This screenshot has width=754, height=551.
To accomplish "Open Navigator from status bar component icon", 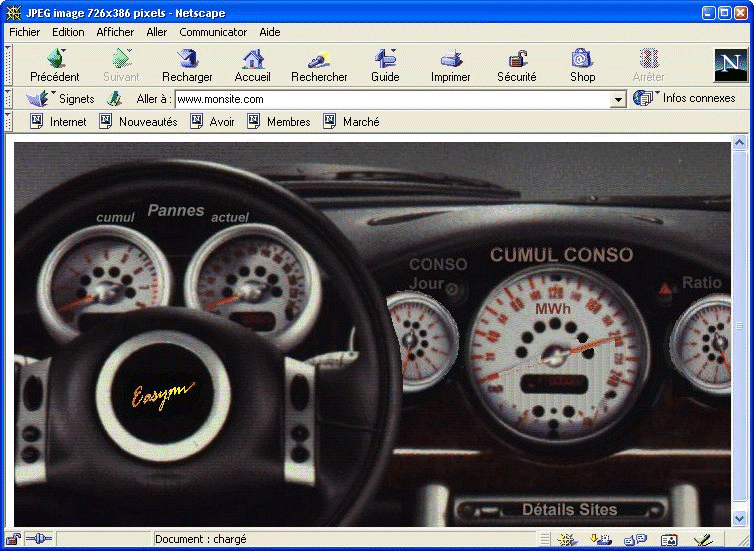I will [x=566, y=540].
